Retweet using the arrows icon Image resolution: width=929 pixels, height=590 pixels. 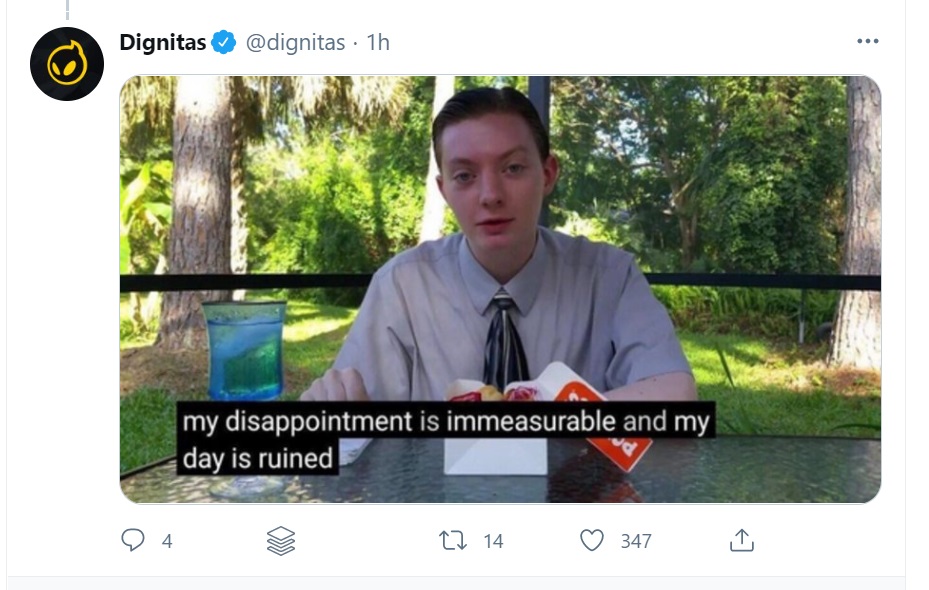coord(453,540)
